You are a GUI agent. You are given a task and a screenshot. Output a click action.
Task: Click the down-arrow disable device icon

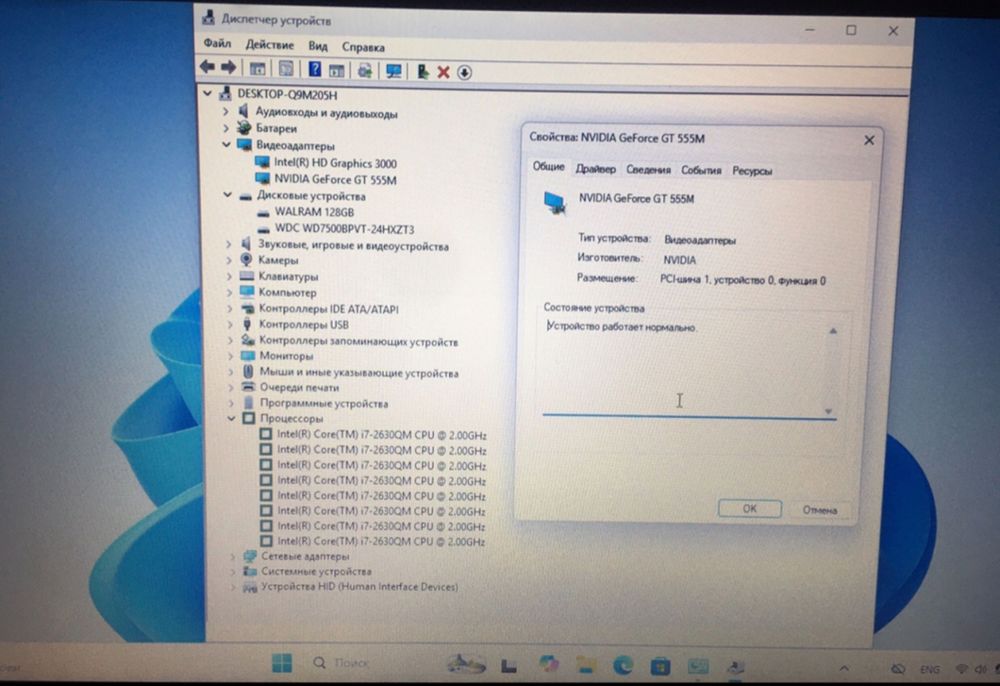(x=464, y=73)
